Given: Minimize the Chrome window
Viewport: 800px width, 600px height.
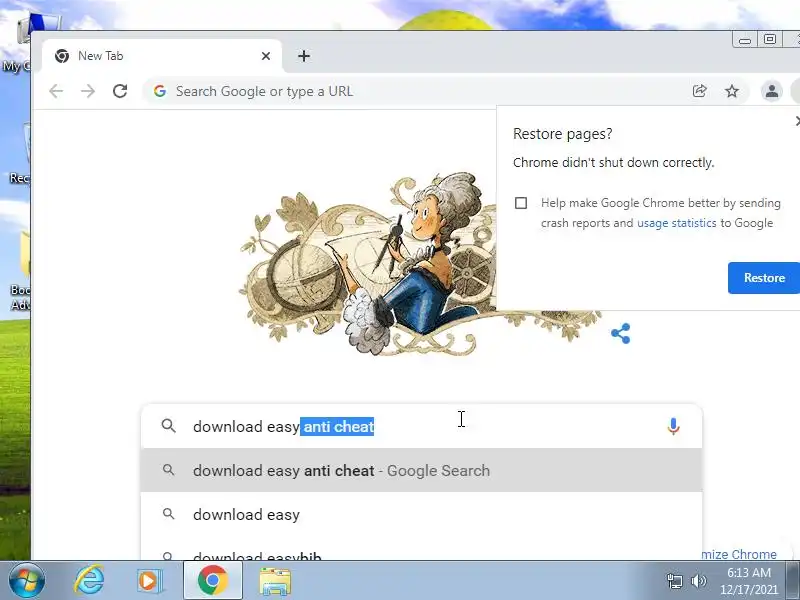Looking at the screenshot, I should pos(745,40).
